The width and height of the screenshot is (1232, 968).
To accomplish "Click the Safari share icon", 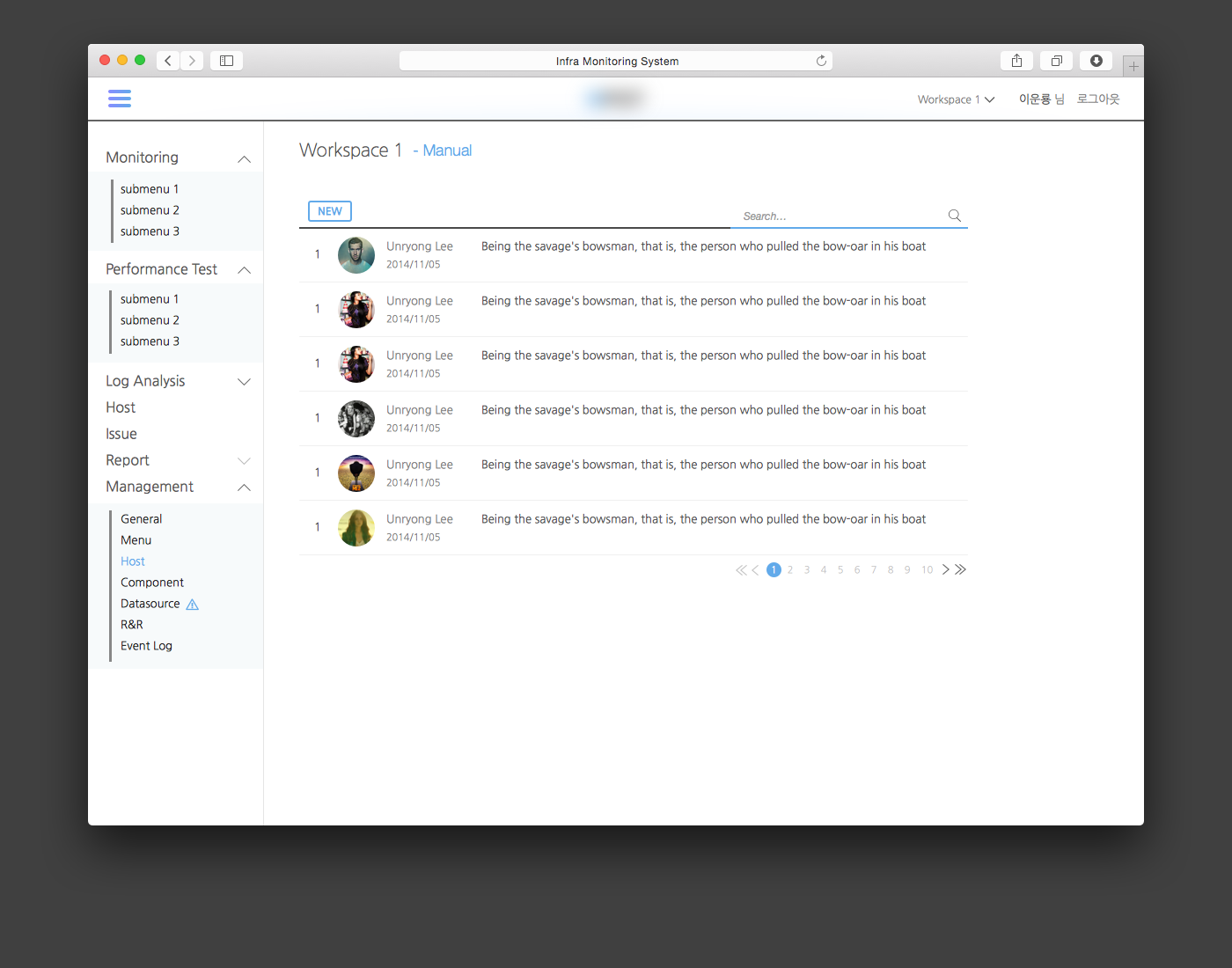I will click(1016, 61).
